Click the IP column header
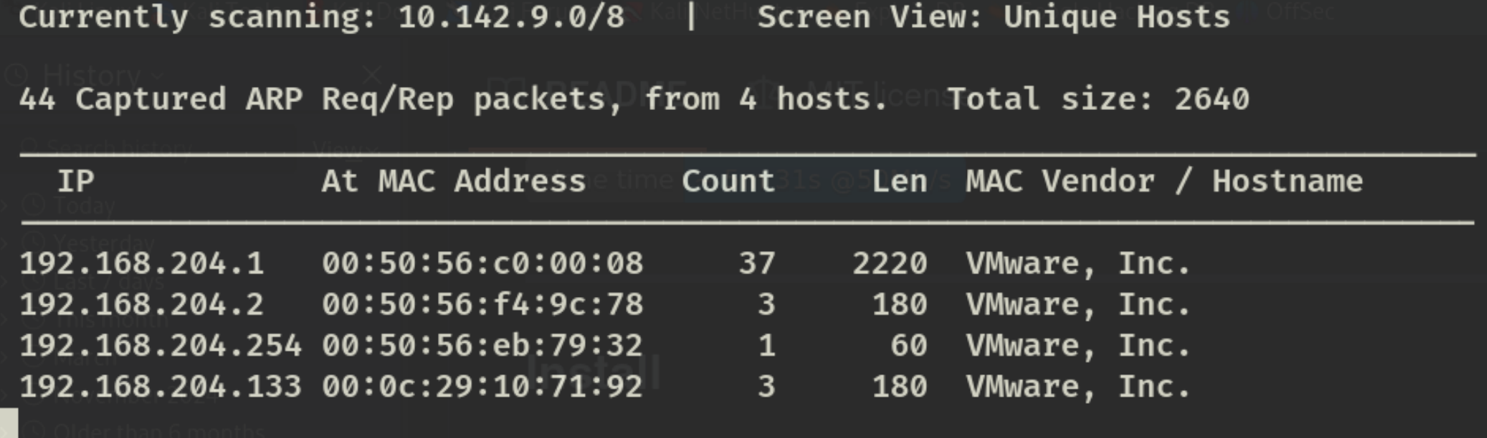The width and height of the screenshot is (1487, 438). pyautogui.click(x=75, y=181)
